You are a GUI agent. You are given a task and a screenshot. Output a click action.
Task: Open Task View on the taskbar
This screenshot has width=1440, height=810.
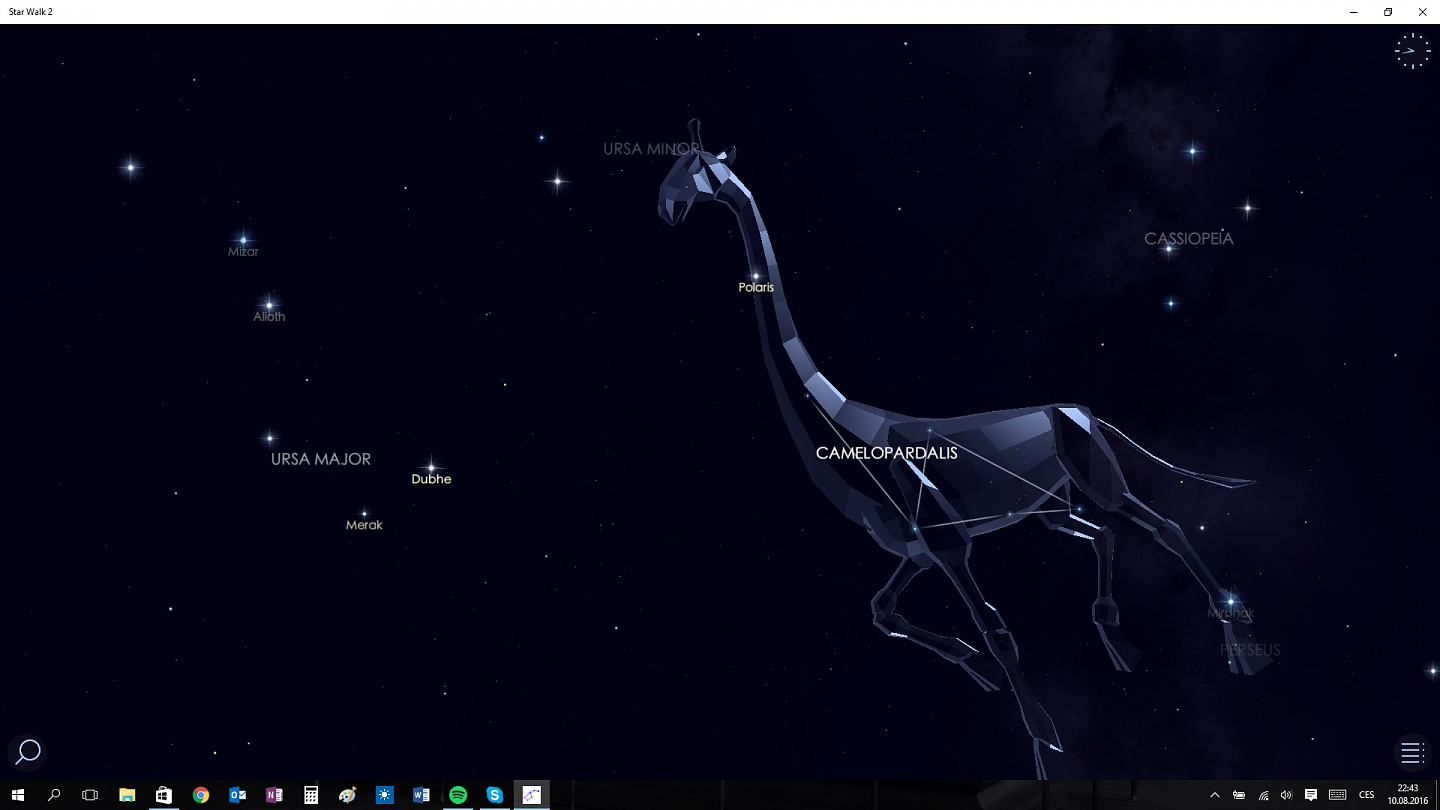point(90,795)
